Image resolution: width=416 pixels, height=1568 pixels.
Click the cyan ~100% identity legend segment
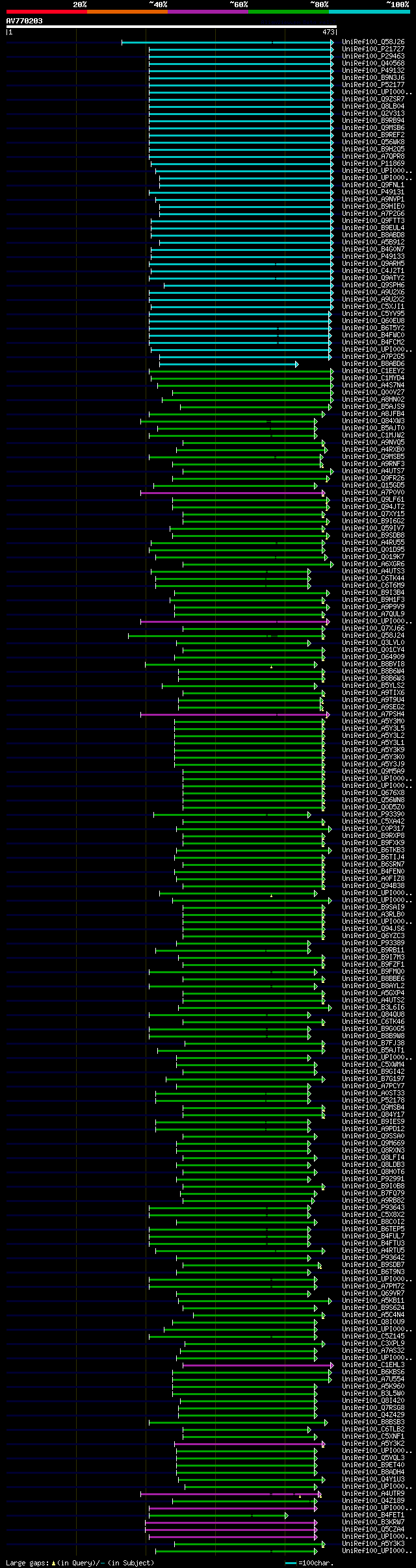[369, 12]
